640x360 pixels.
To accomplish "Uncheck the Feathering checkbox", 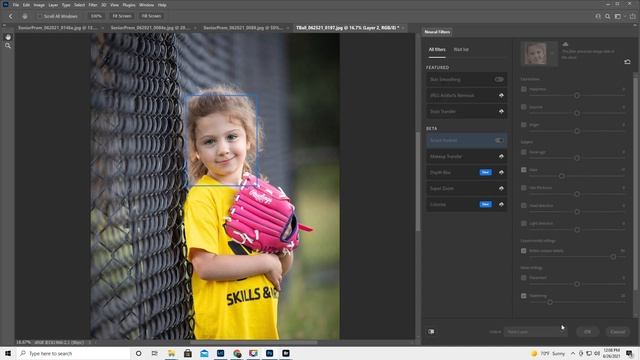I will pyautogui.click(x=524, y=296).
